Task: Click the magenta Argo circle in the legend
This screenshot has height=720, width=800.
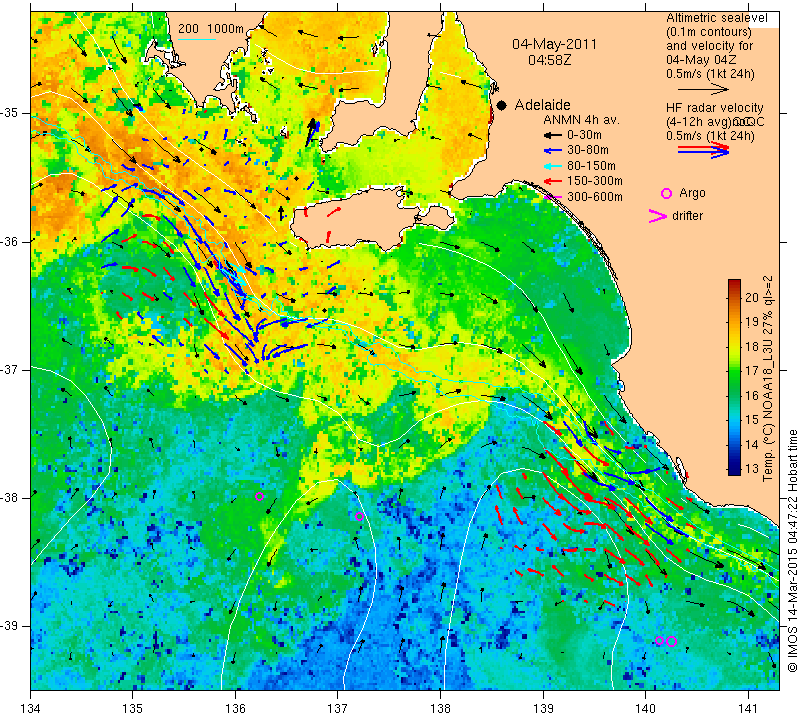Action: pos(666,193)
